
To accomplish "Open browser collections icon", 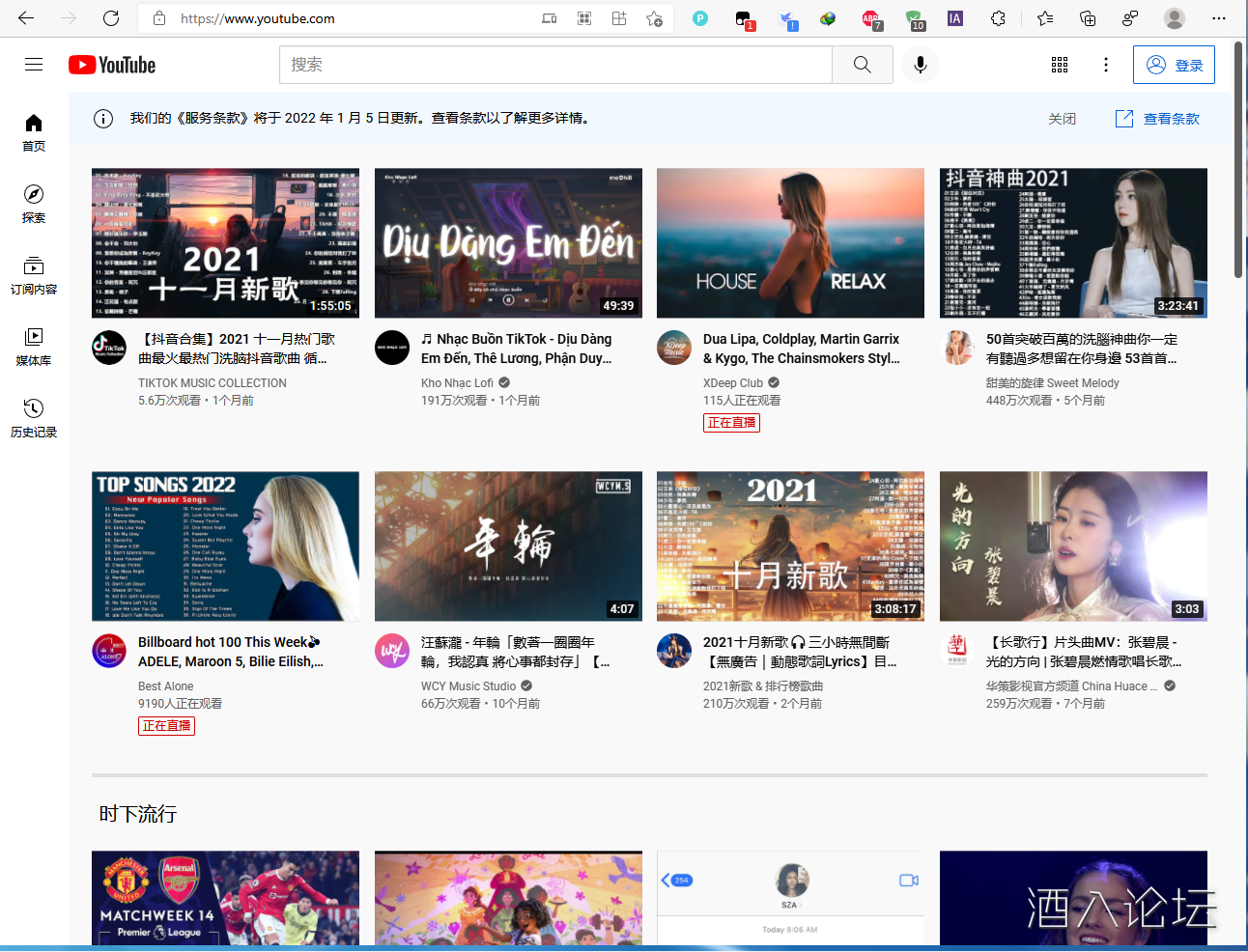I will click(x=1088, y=18).
